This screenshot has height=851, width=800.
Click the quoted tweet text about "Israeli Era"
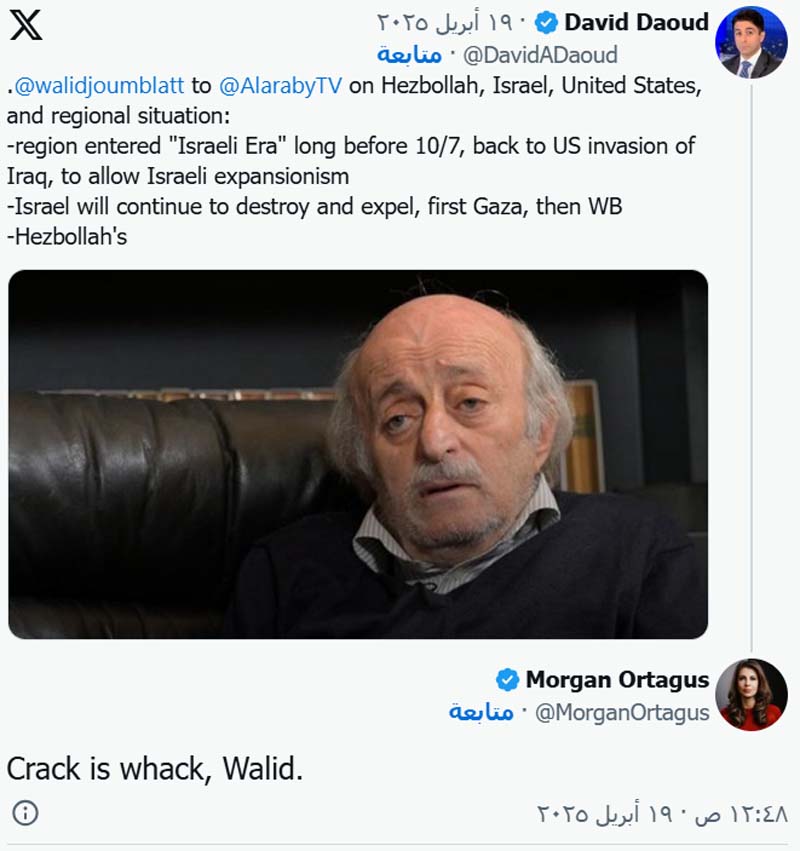click(350, 147)
